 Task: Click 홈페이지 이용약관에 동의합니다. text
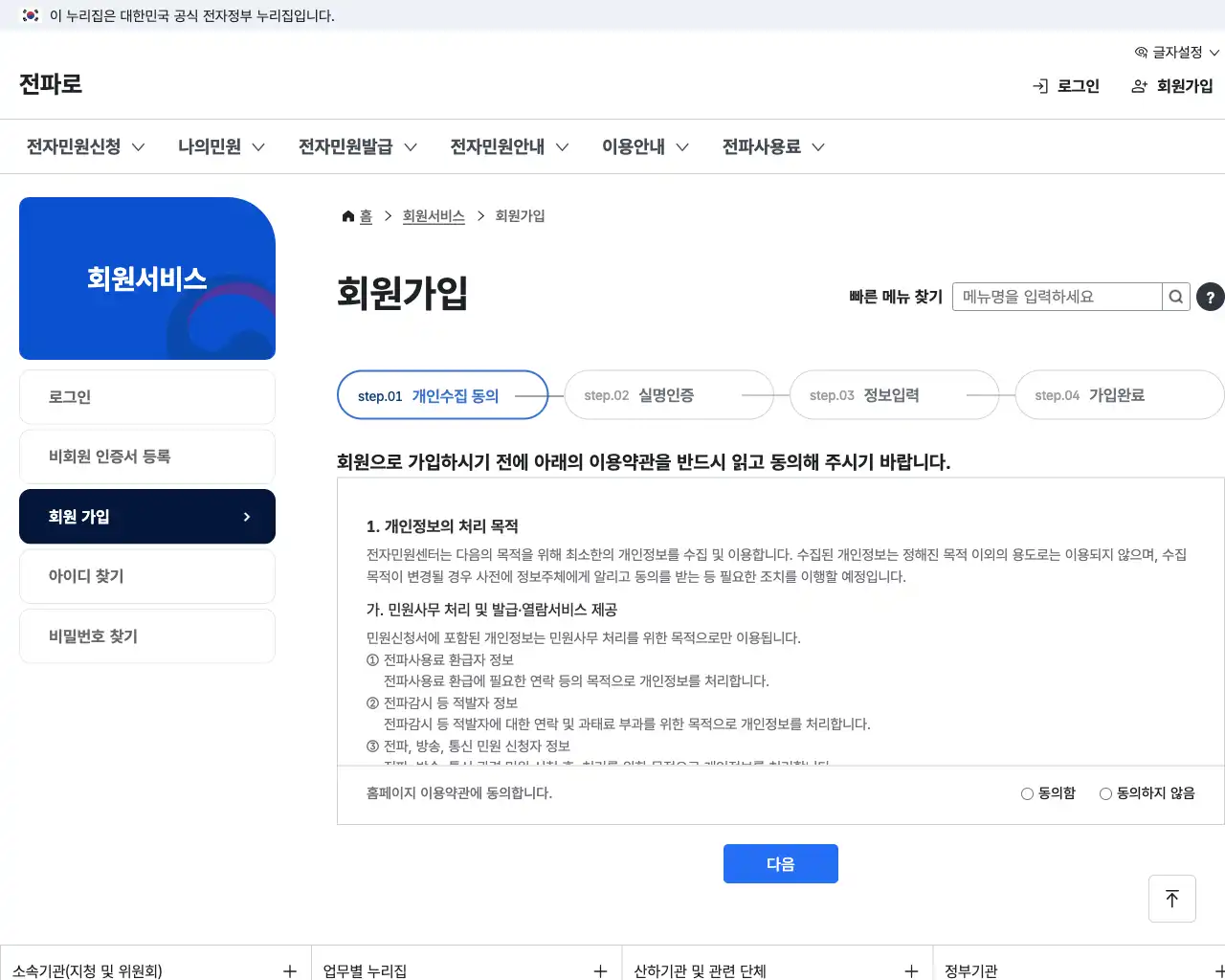click(459, 793)
